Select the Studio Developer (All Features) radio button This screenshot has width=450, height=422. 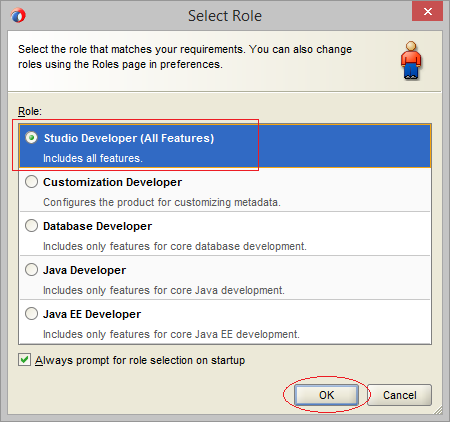click(31, 138)
